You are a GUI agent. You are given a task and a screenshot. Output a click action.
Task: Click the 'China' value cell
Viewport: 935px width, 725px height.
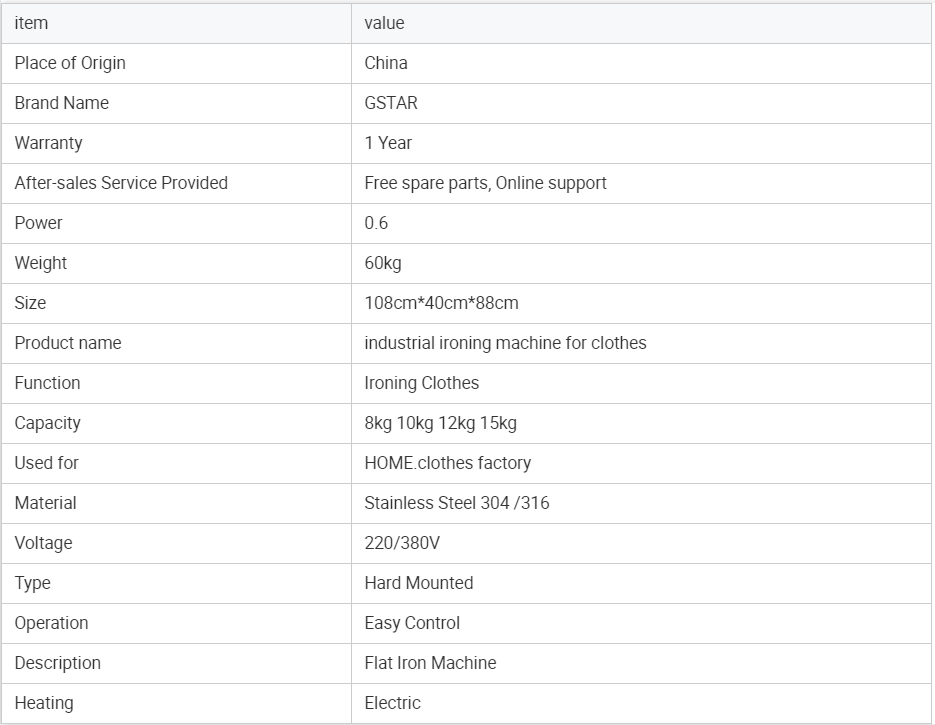641,63
